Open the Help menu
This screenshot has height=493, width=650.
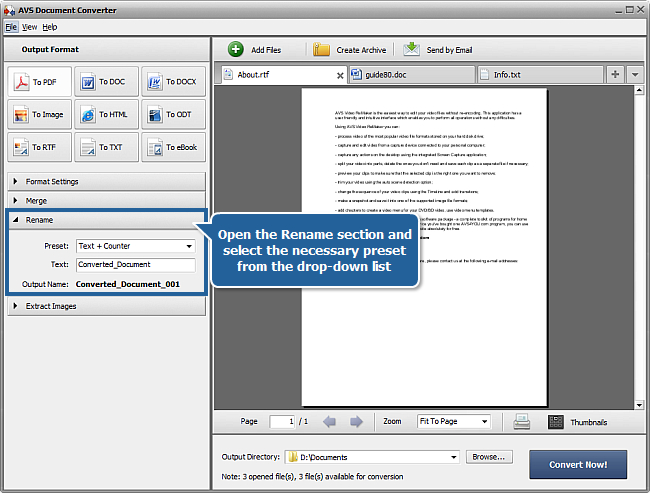point(50,27)
